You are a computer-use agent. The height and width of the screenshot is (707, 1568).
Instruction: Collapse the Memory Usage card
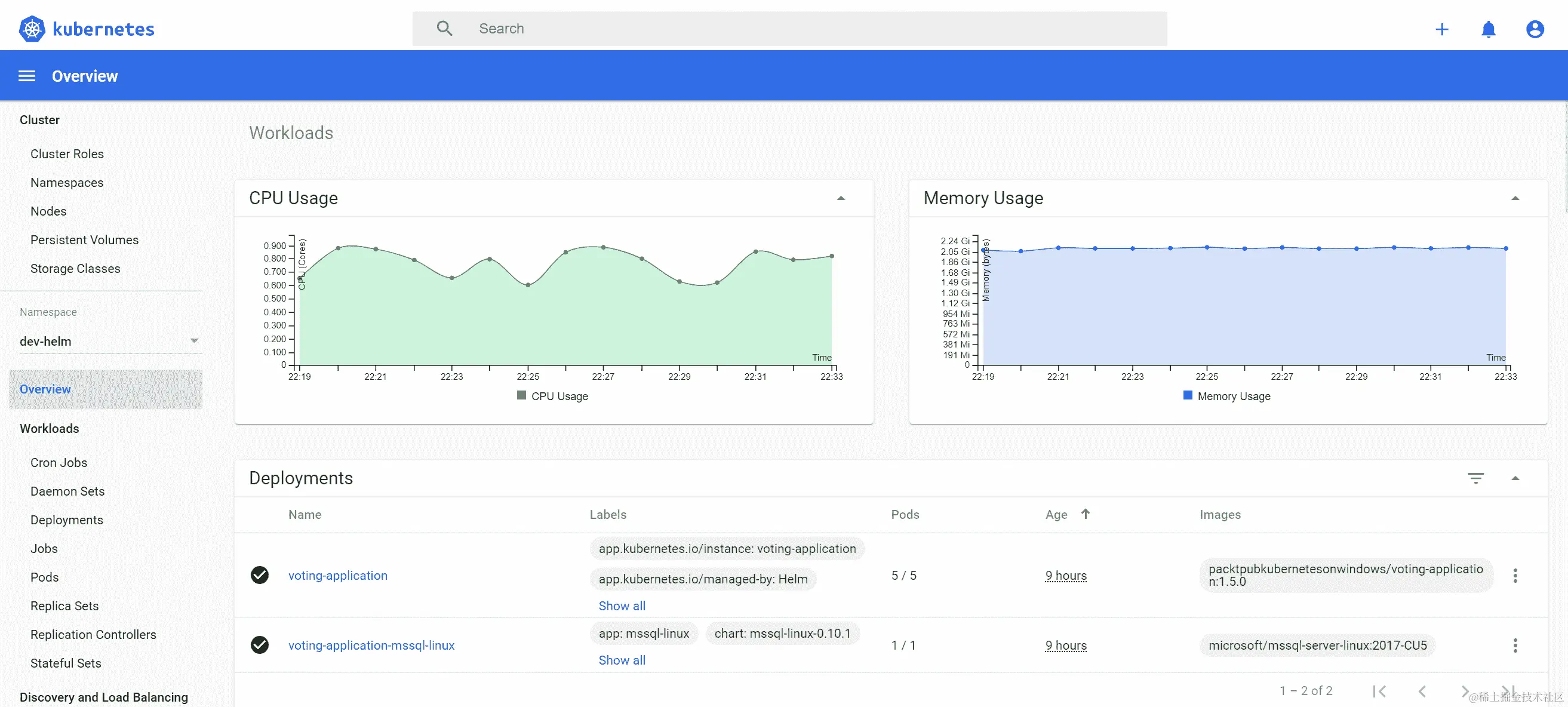tap(1515, 198)
